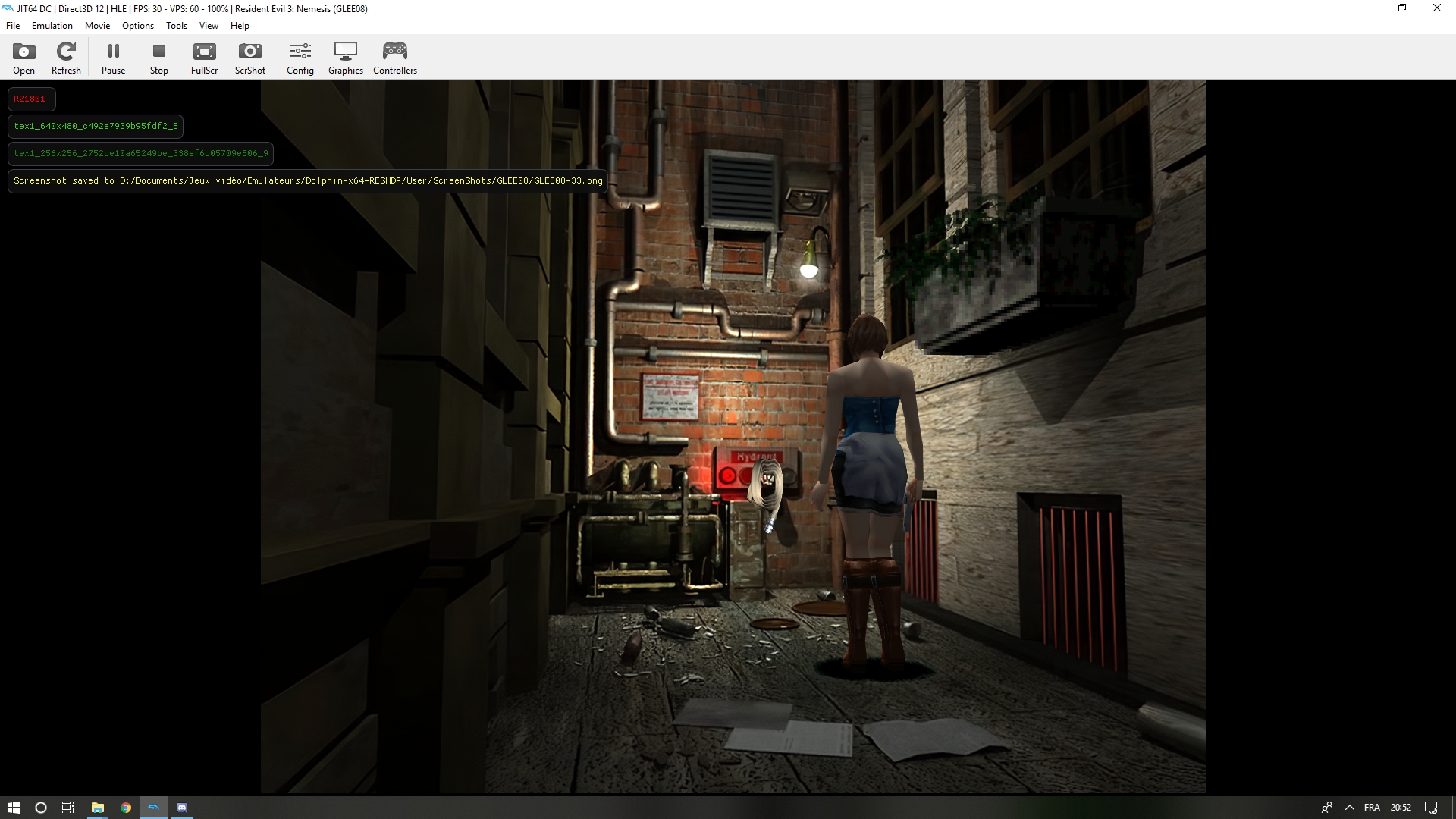The height and width of the screenshot is (819, 1456).
Task: Open the Tools menu
Action: (x=177, y=26)
